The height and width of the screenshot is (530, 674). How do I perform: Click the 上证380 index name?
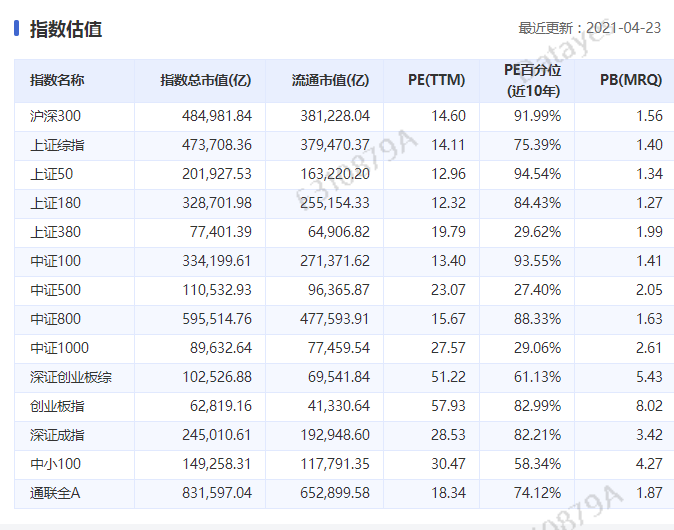tap(54, 232)
